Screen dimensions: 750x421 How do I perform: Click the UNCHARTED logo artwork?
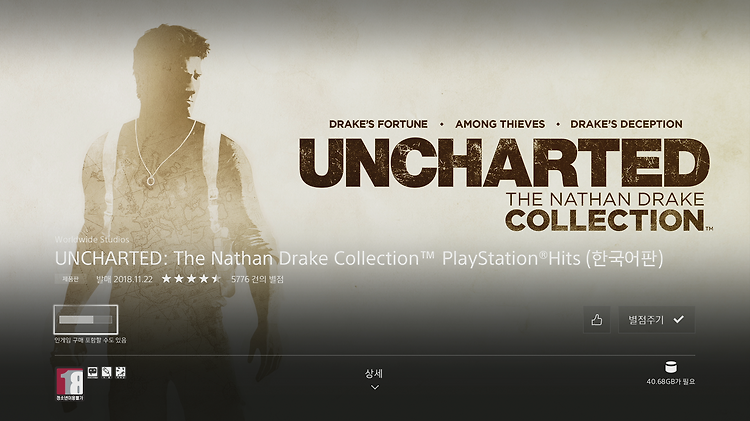pyautogui.click(x=505, y=184)
